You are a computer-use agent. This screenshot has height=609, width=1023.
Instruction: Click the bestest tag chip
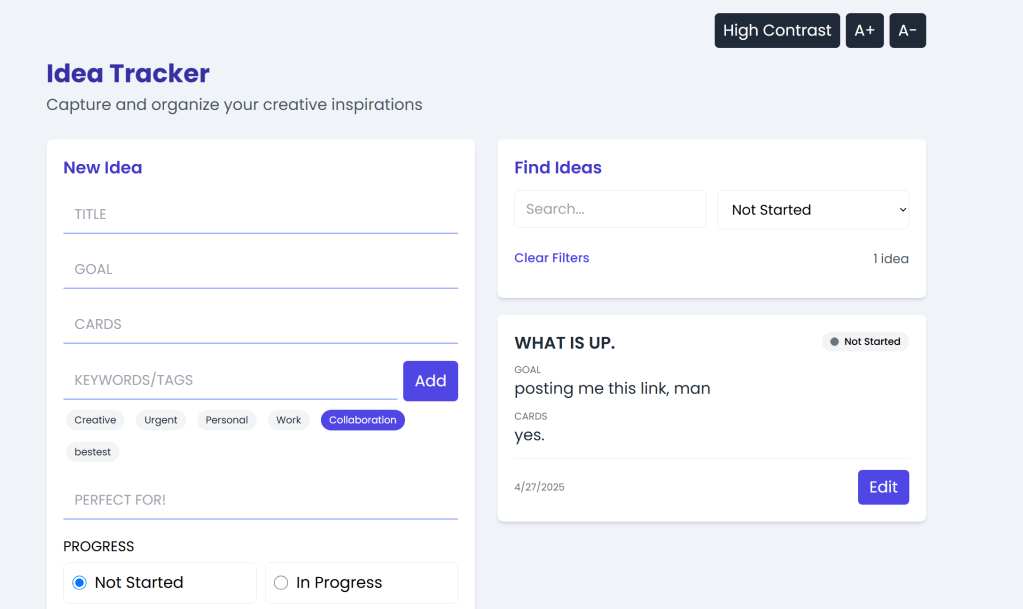click(92, 452)
